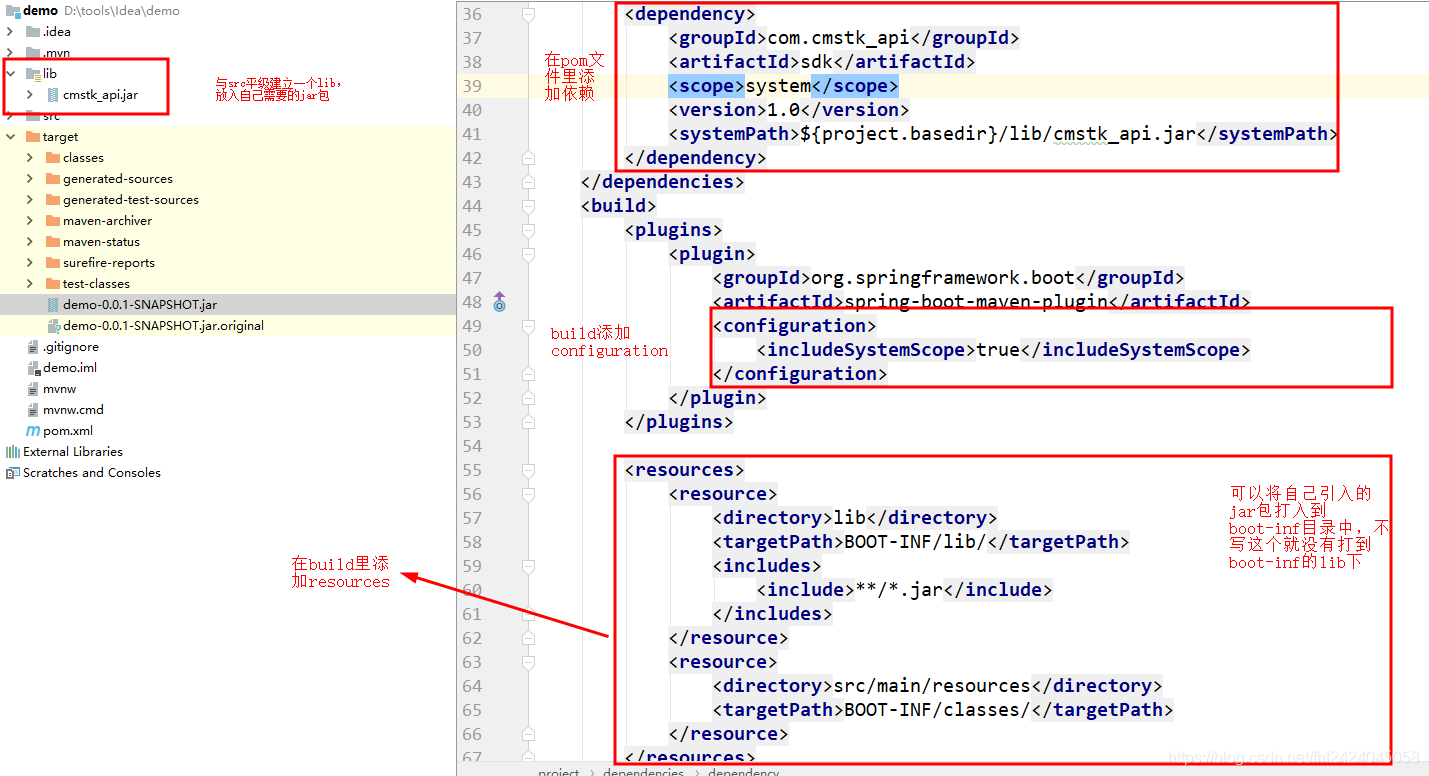Fold the second resource block at line 63
Image resolution: width=1429 pixels, height=776 pixels.
[x=528, y=662]
